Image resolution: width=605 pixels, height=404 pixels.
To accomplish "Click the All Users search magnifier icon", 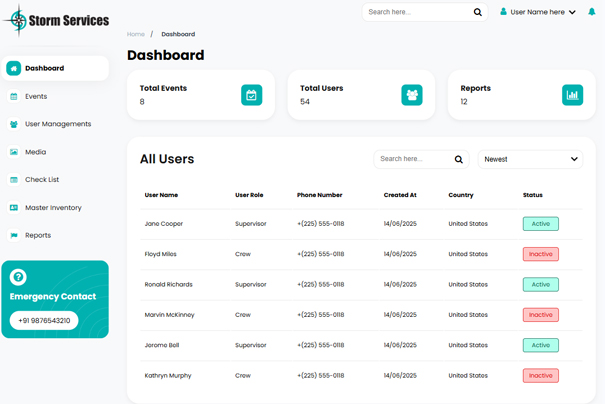I will tap(459, 159).
